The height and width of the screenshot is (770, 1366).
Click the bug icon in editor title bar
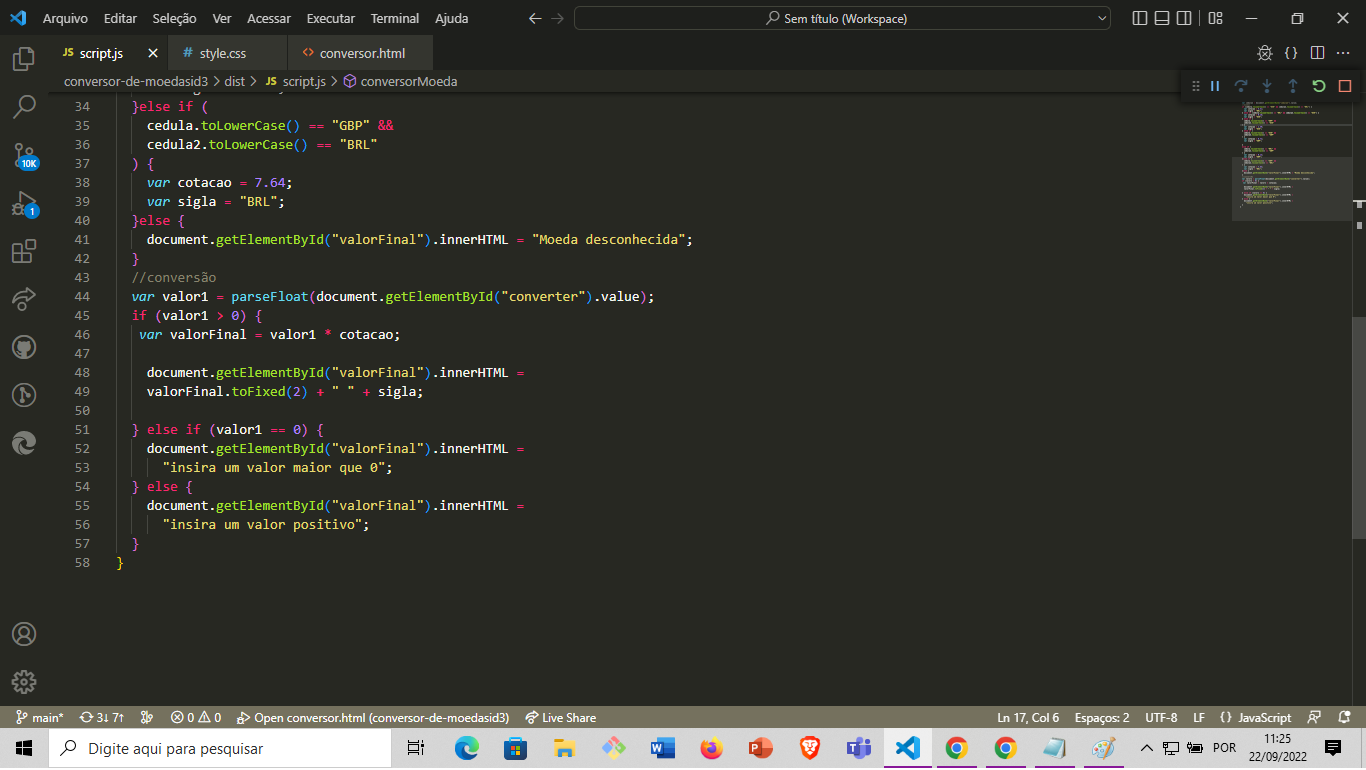coord(1265,53)
